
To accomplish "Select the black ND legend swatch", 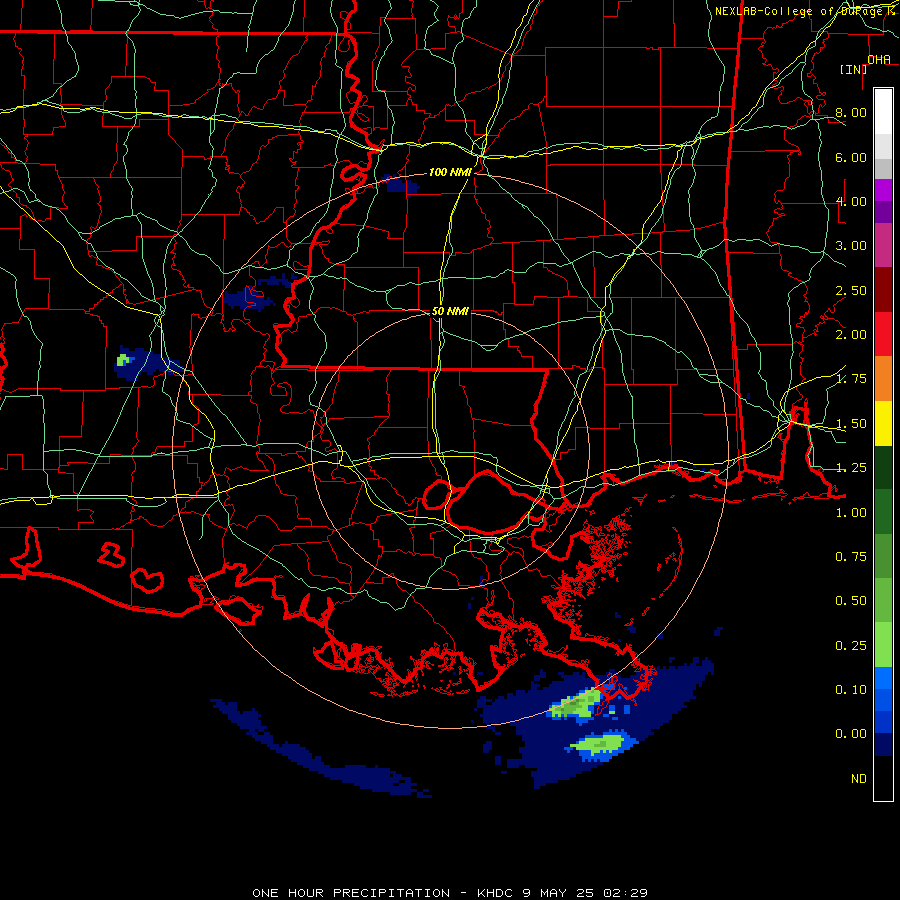I will (883, 778).
